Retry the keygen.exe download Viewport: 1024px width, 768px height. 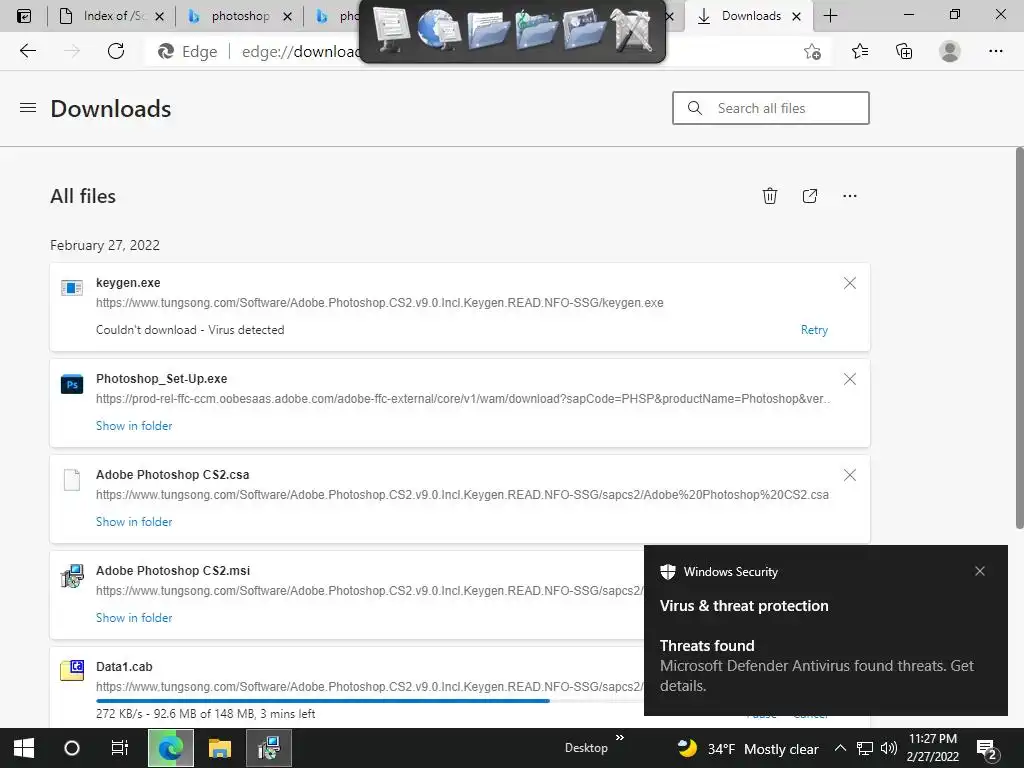[x=814, y=330]
